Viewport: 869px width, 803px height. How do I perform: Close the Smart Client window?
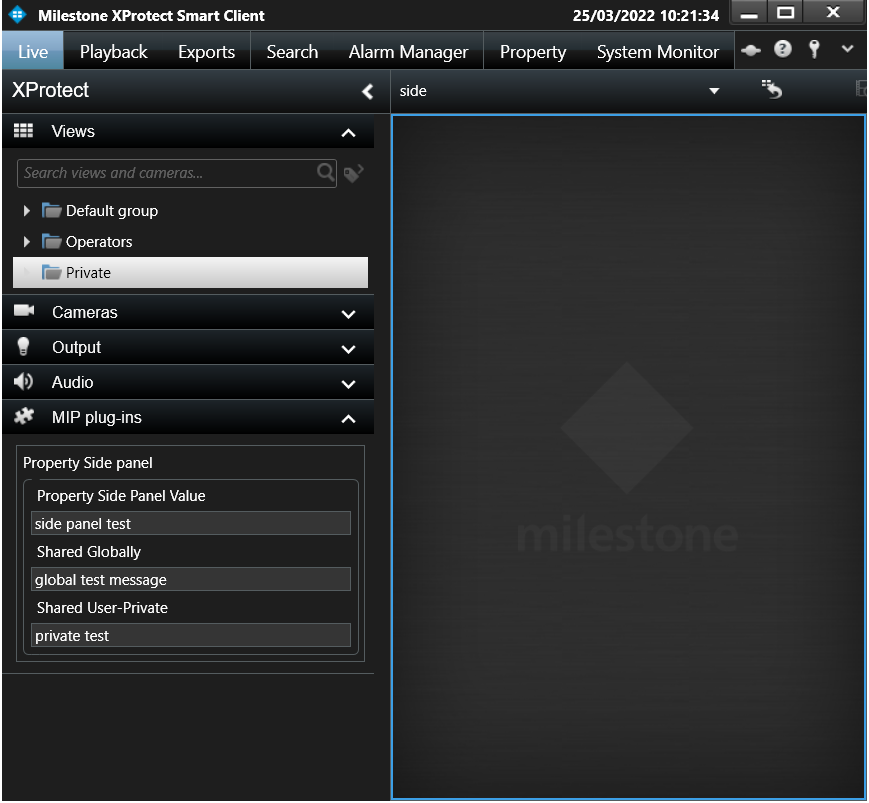click(x=833, y=13)
